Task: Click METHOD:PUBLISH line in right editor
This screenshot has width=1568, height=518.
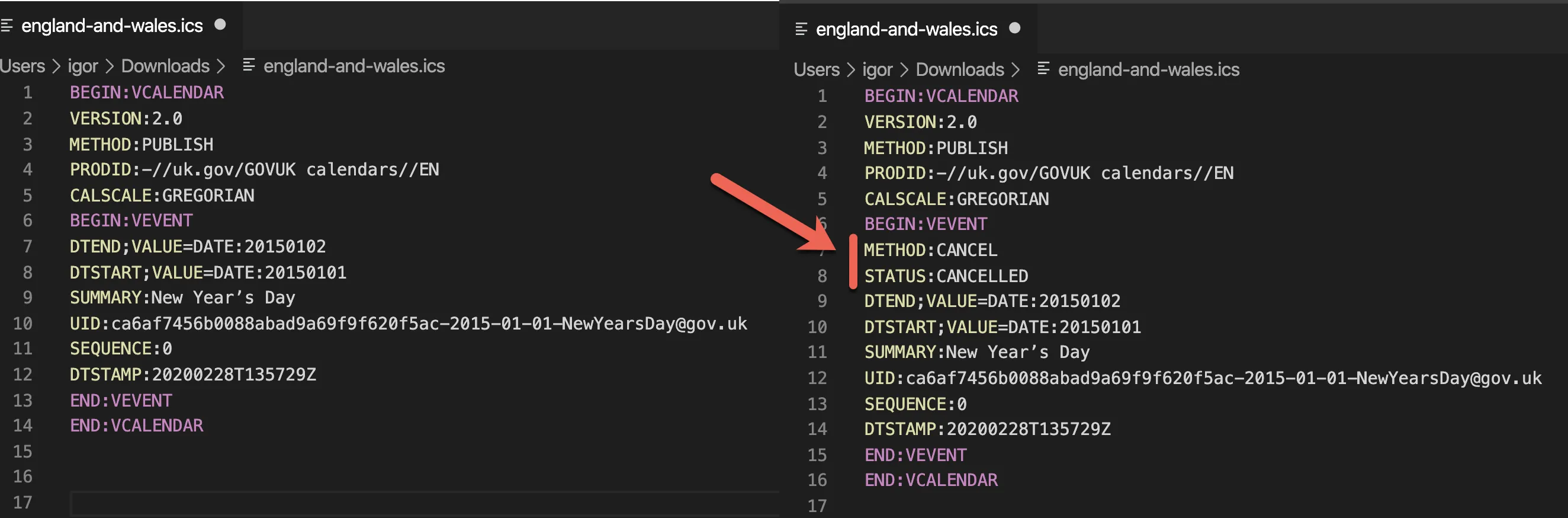Action: [x=936, y=148]
